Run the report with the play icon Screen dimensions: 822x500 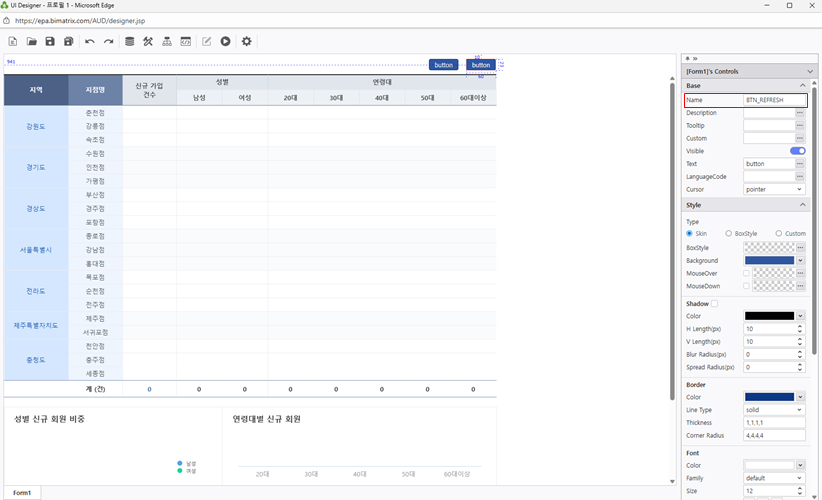(x=226, y=41)
